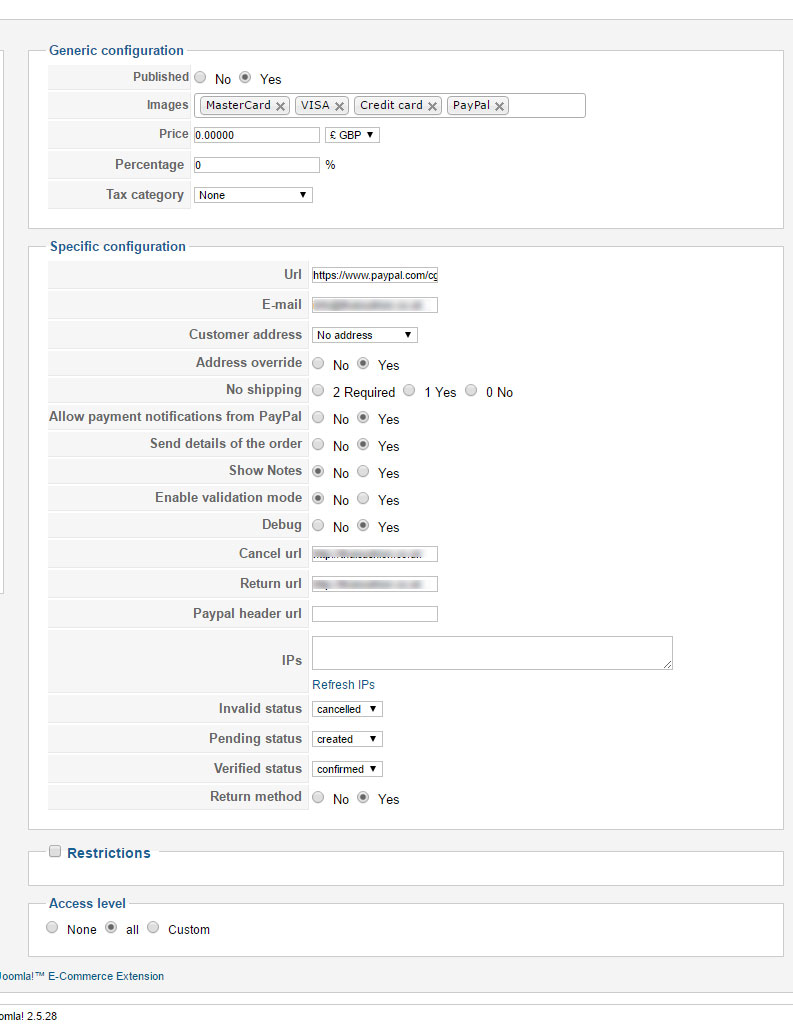The width and height of the screenshot is (793, 1035).
Task: Click into the IPs text area
Action: [492, 652]
